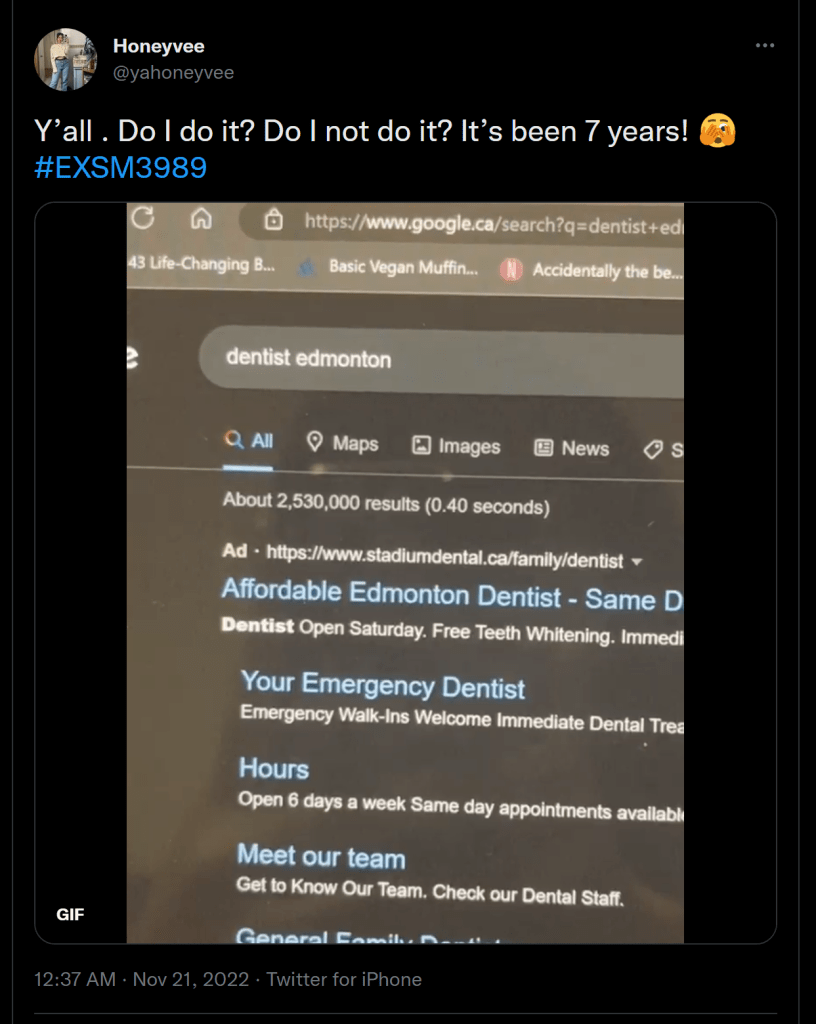Open Honeyvee's profile picture
The image size is (816, 1024).
pos(66,60)
